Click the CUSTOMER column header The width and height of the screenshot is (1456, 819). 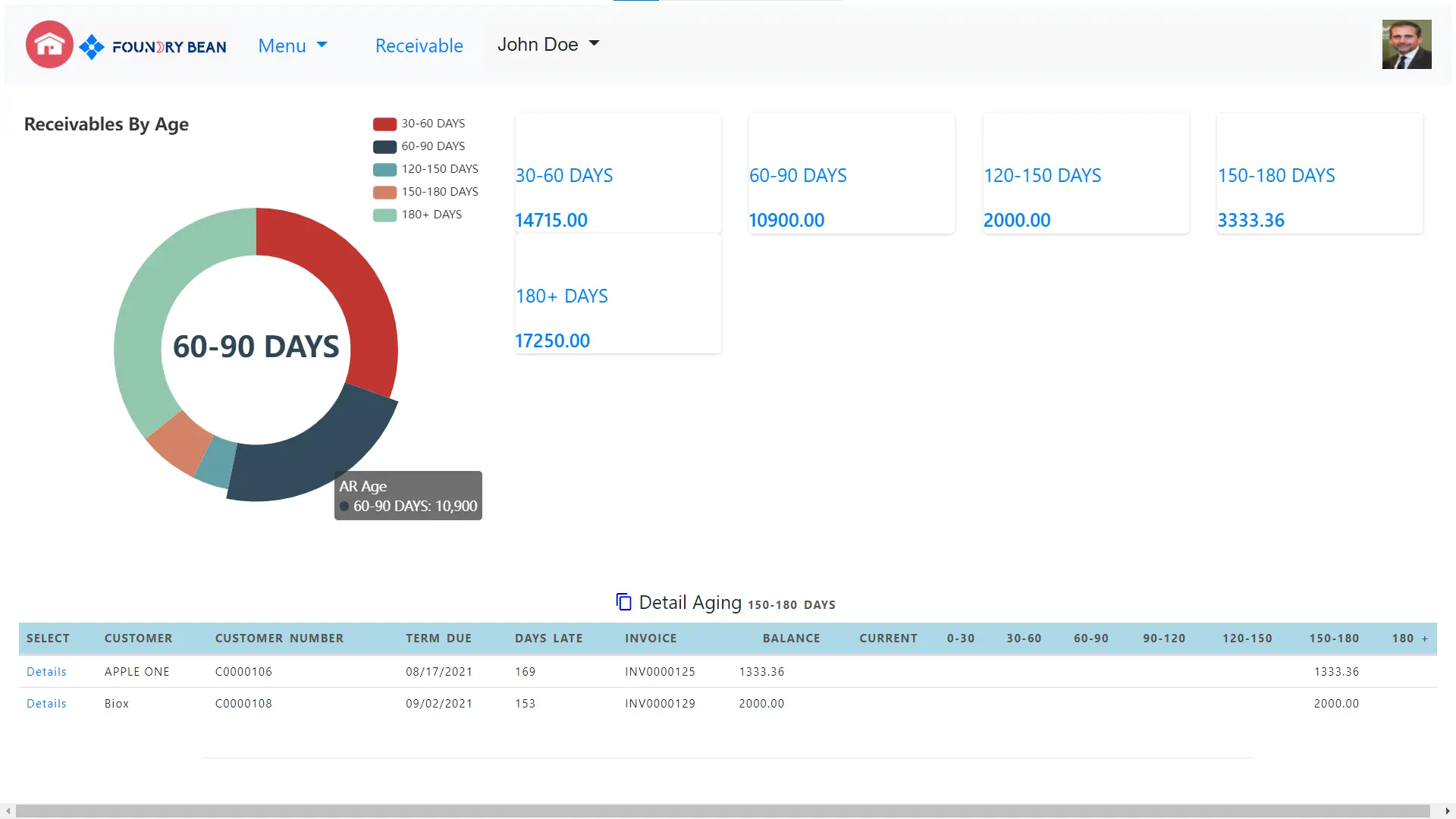pyautogui.click(x=138, y=639)
